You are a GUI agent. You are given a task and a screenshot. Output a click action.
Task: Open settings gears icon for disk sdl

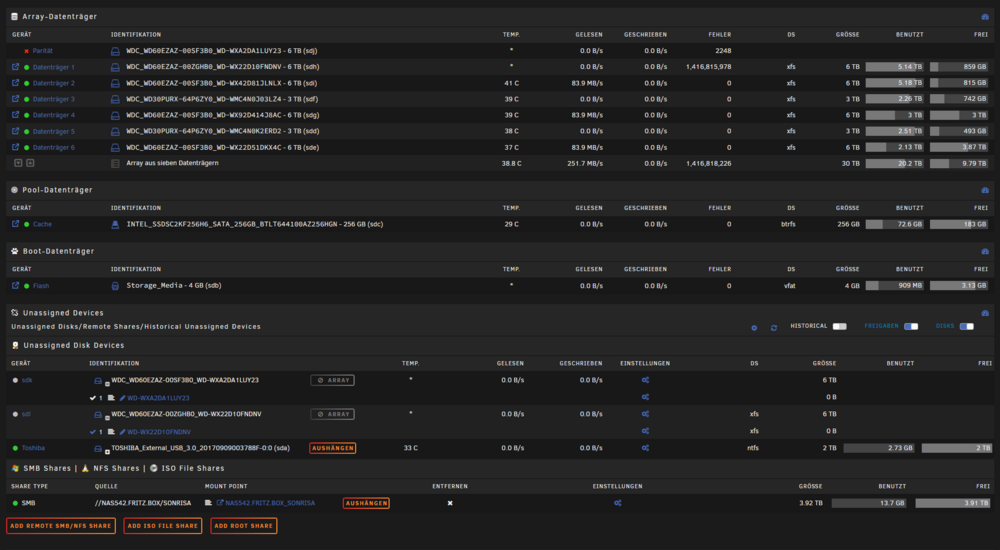coord(645,414)
